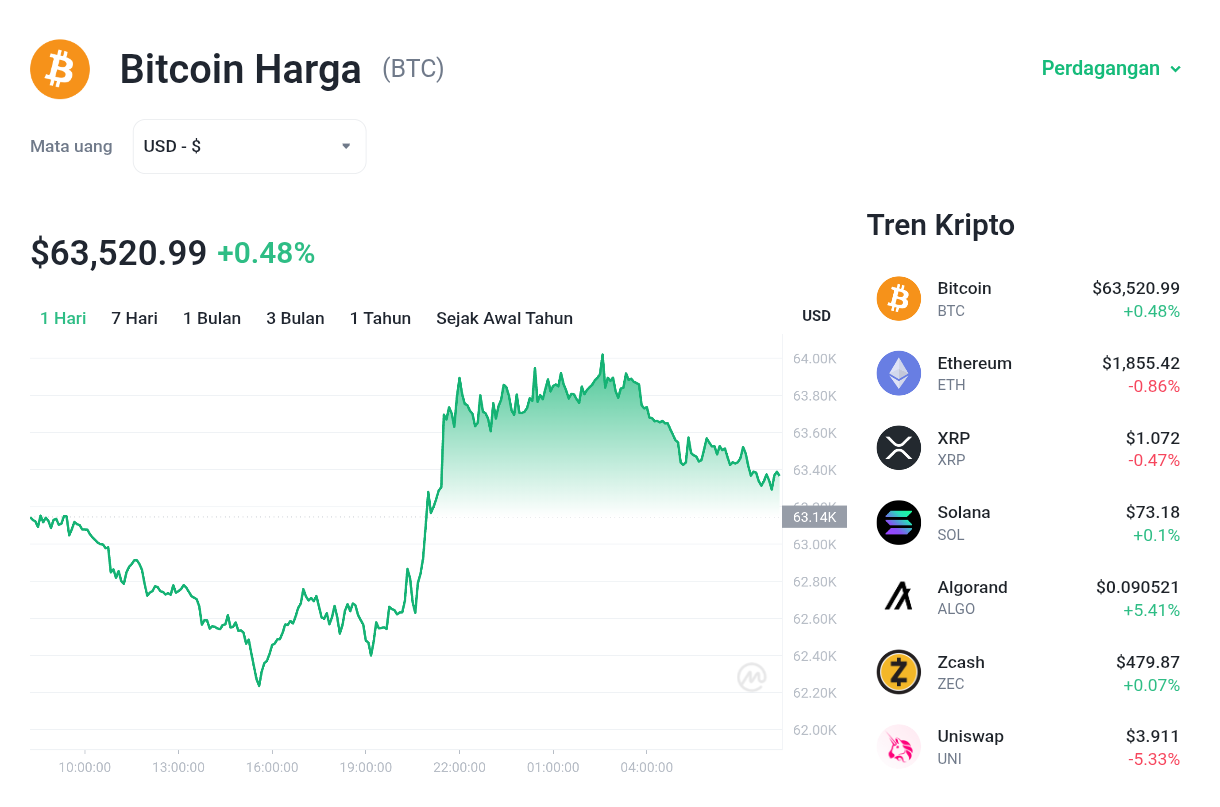Screen dimensions: 1220x807
Task: Click the CoinMarketCap watermark on chart
Action: pyautogui.click(x=752, y=677)
